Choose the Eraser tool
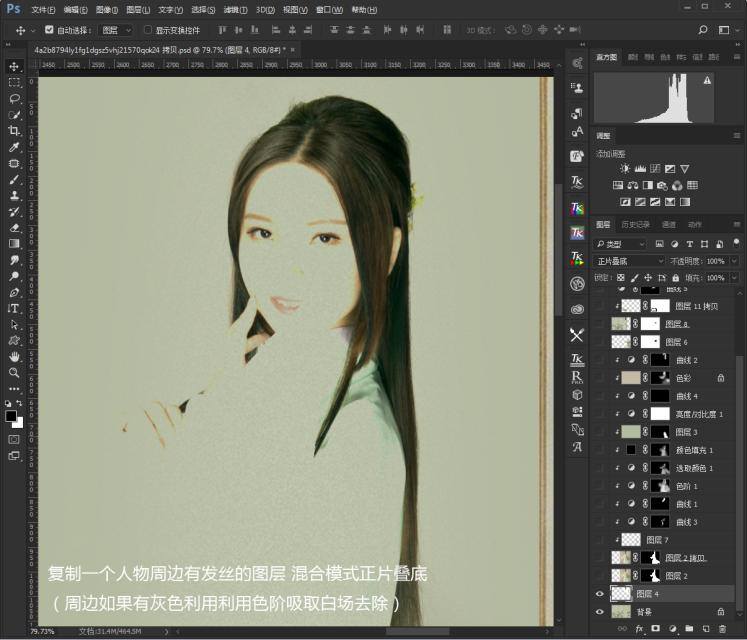This screenshot has height=640, width=747. [x=14, y=227]
